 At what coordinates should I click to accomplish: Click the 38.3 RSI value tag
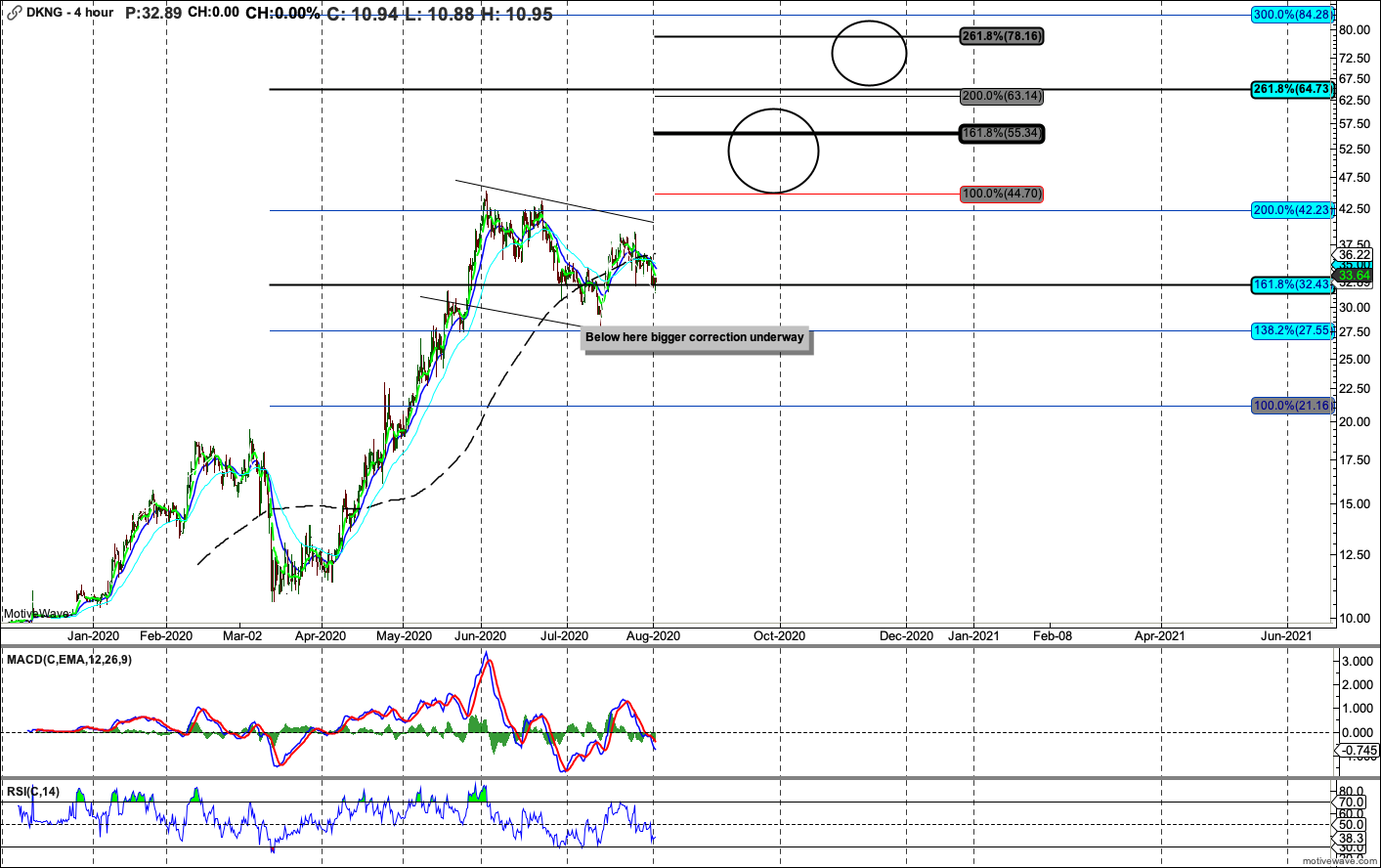tap(1352, 838)
